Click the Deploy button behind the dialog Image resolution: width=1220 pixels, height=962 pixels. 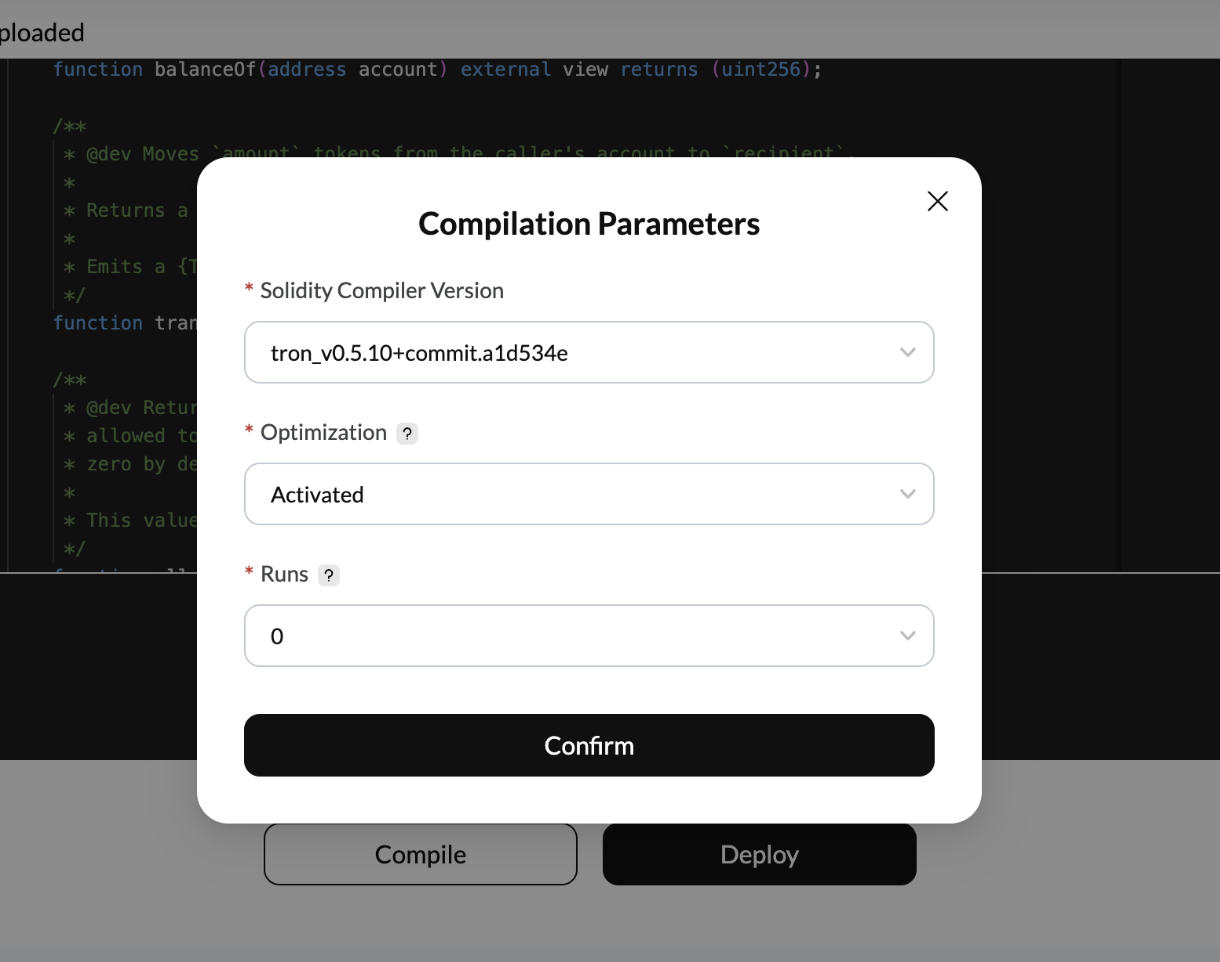pyautogui.click(x=759, y=854)
